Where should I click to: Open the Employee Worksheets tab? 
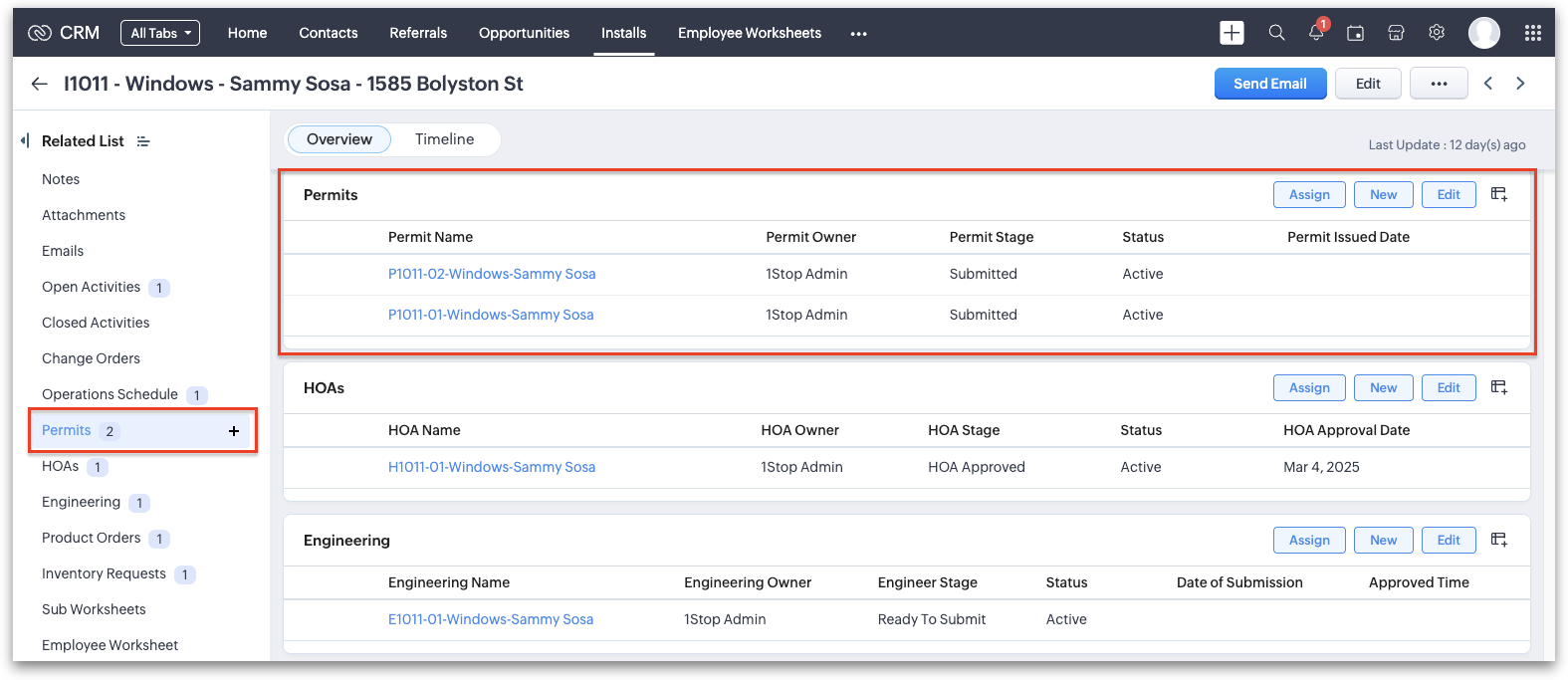[750, 33]
